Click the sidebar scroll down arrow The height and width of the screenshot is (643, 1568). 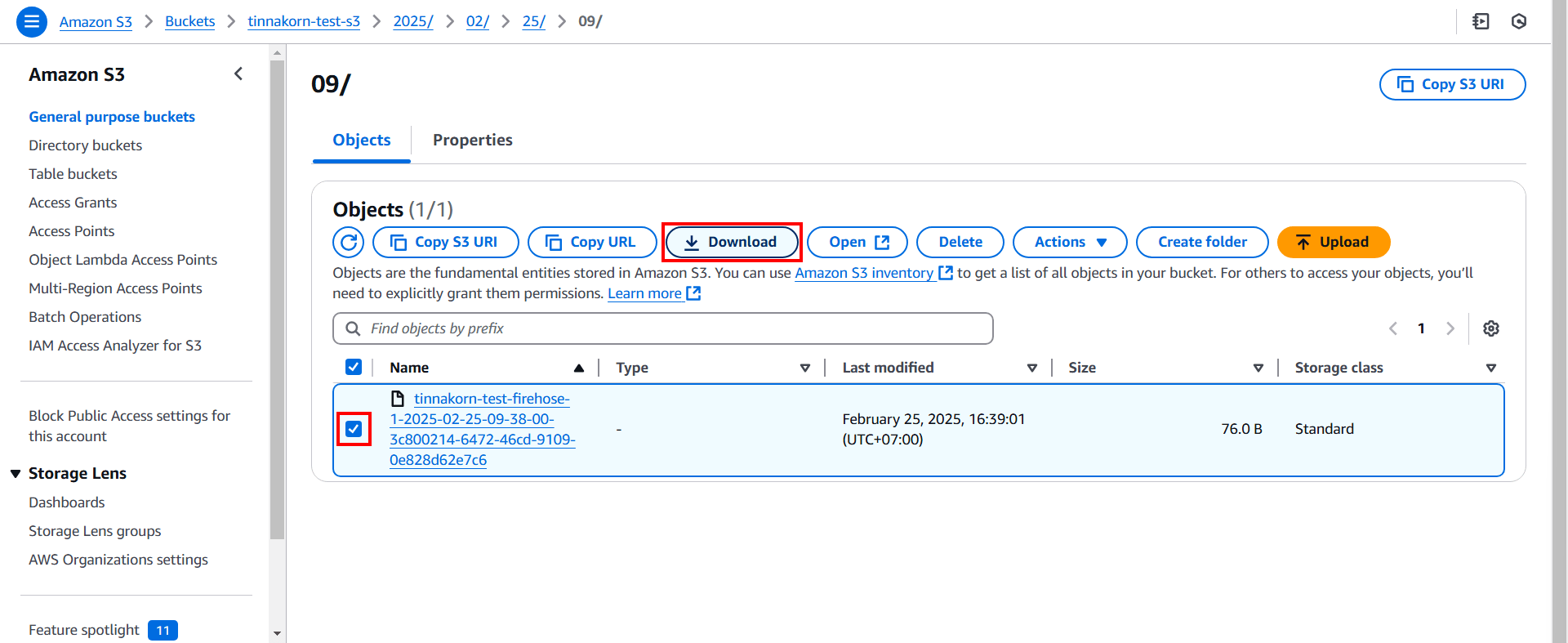tap(278, 633)
